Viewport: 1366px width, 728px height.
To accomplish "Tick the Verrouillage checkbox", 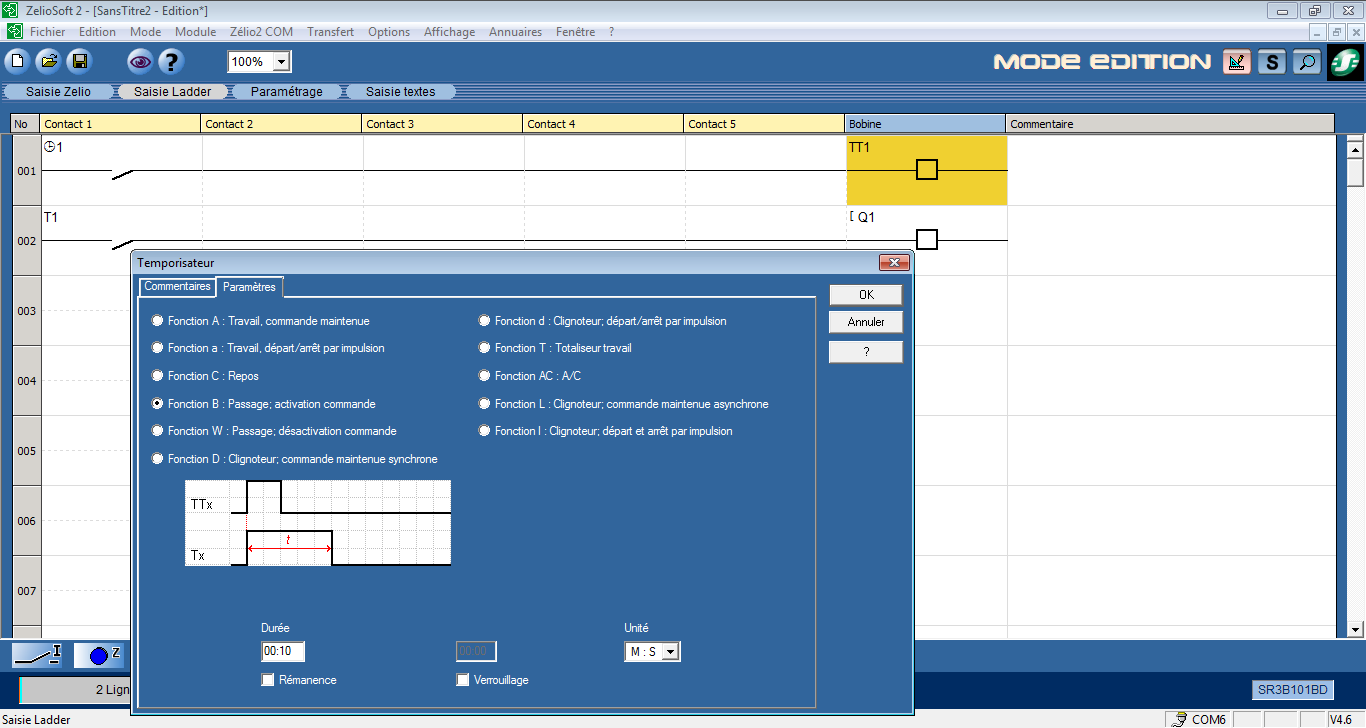I will click(x=463, y=680).
